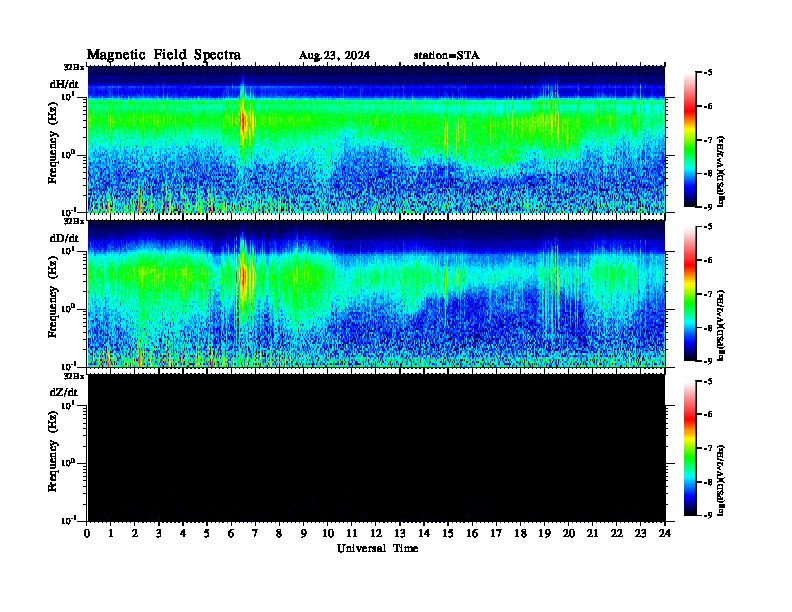792x612 pixels.
Task: Click the '19' hour tick label
Action: pyautogui.click(x=544, y=533)
